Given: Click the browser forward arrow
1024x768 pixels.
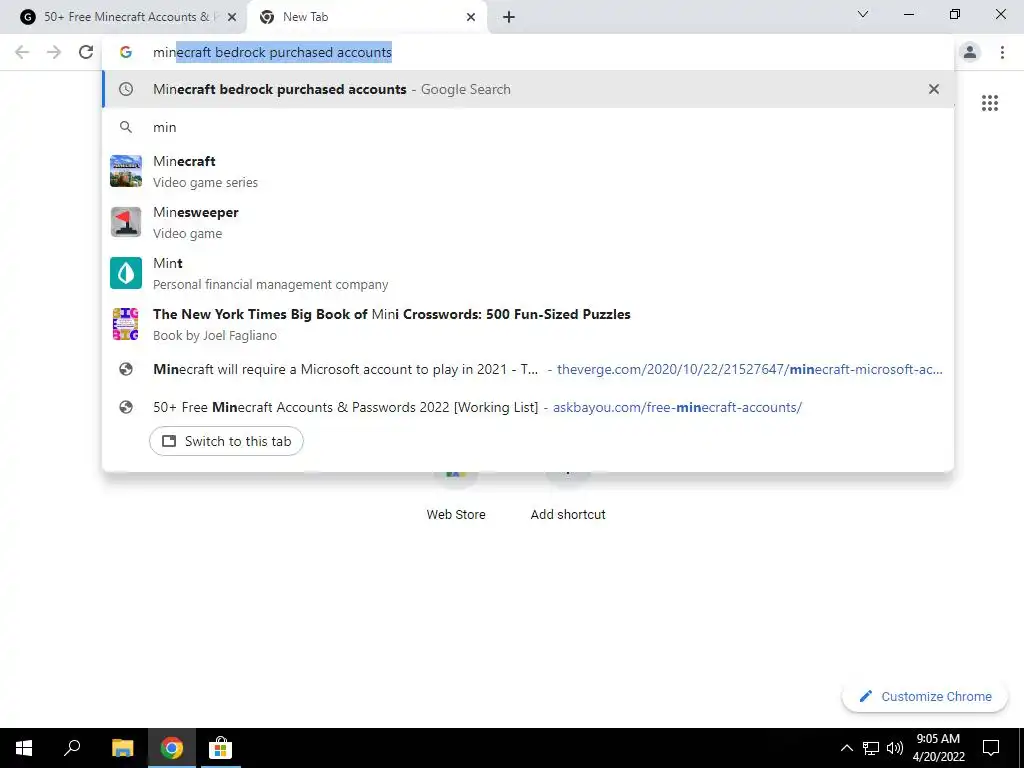Looking at the screenshot, I should click(x=54, y=52).
